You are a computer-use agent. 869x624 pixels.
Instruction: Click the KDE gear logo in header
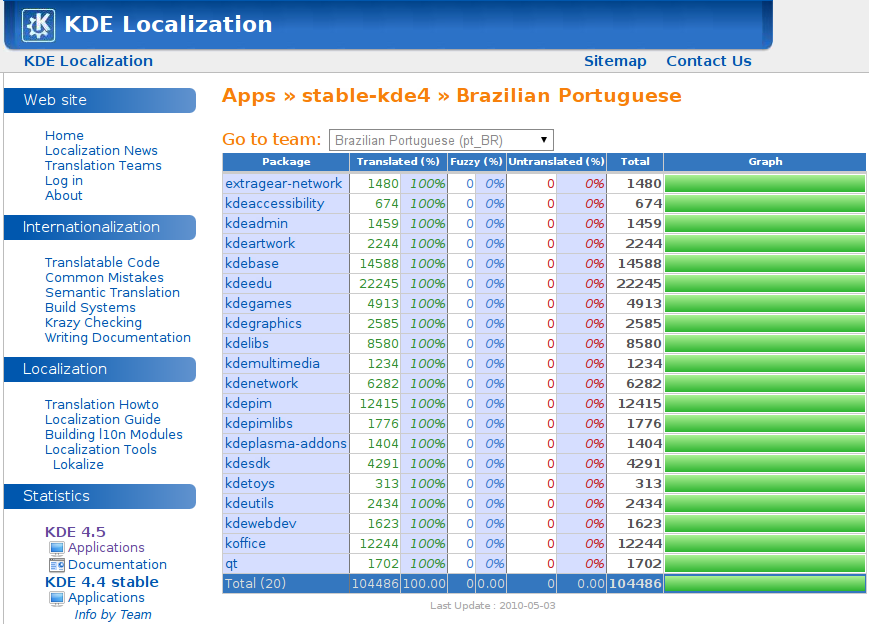coord(39,25)
